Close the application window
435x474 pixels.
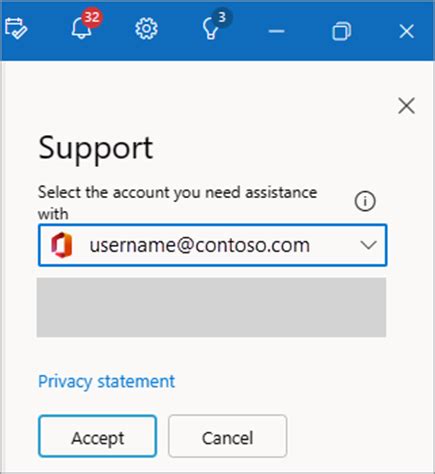click(x=406, y=31)
